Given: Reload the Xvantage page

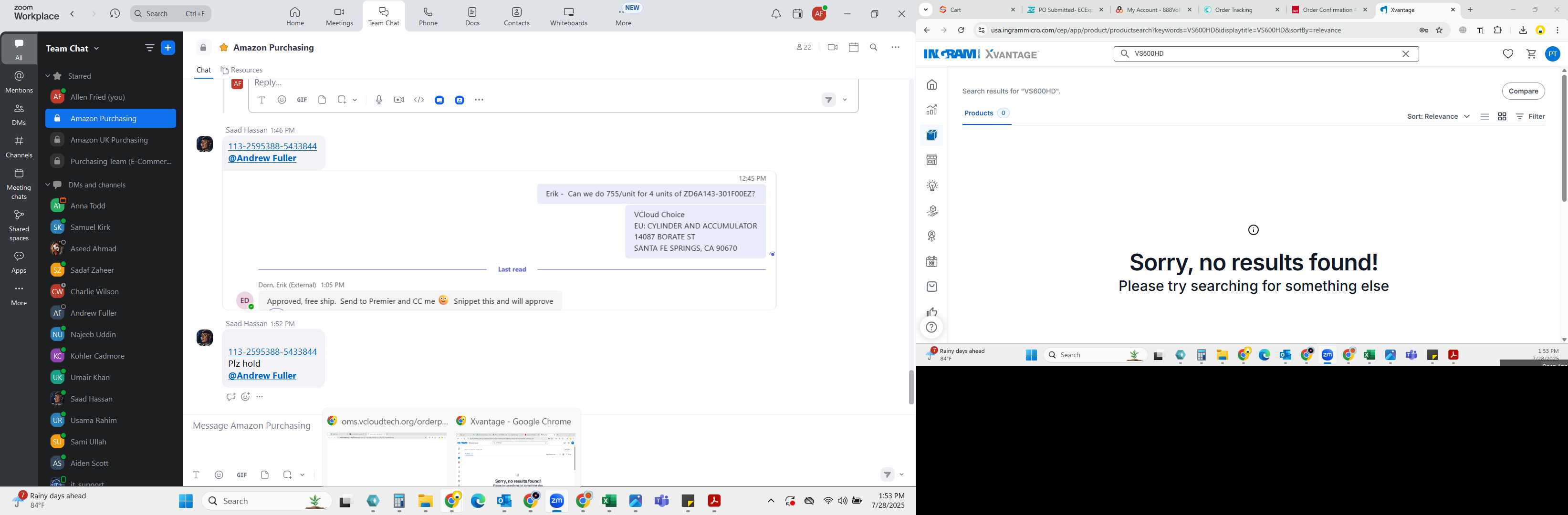Looking at the screenshot, I should point(961,30).
